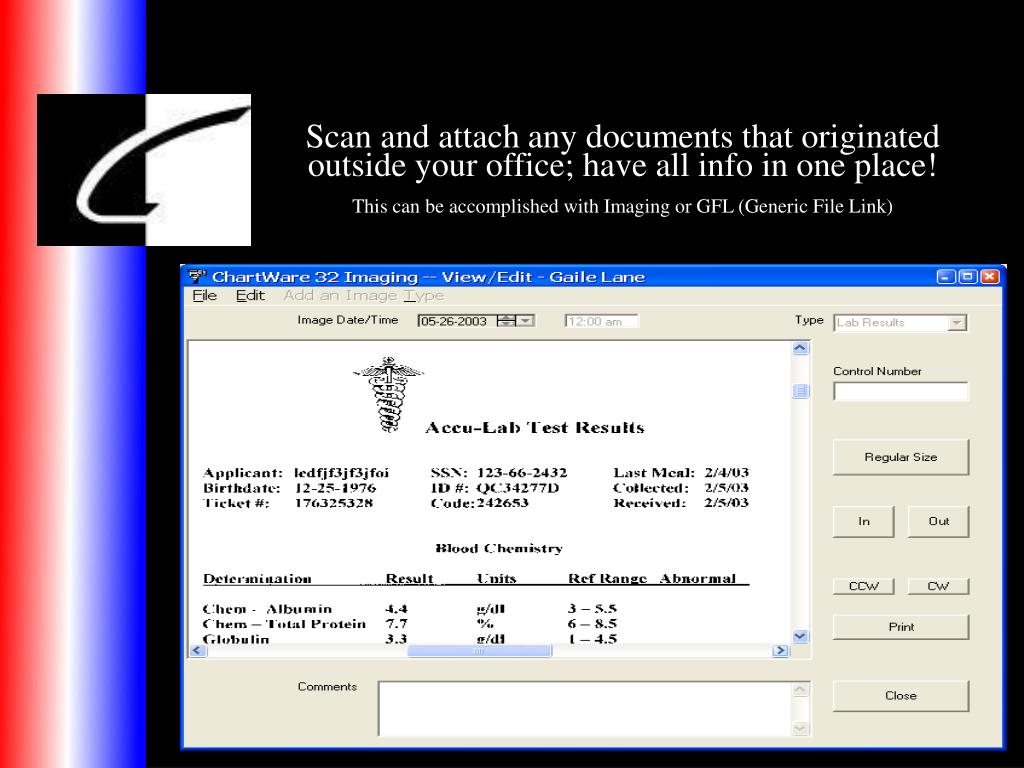Viewport: 1024px width, 768px height.
Task: Close window with the red X
Action: pos(990,276)
